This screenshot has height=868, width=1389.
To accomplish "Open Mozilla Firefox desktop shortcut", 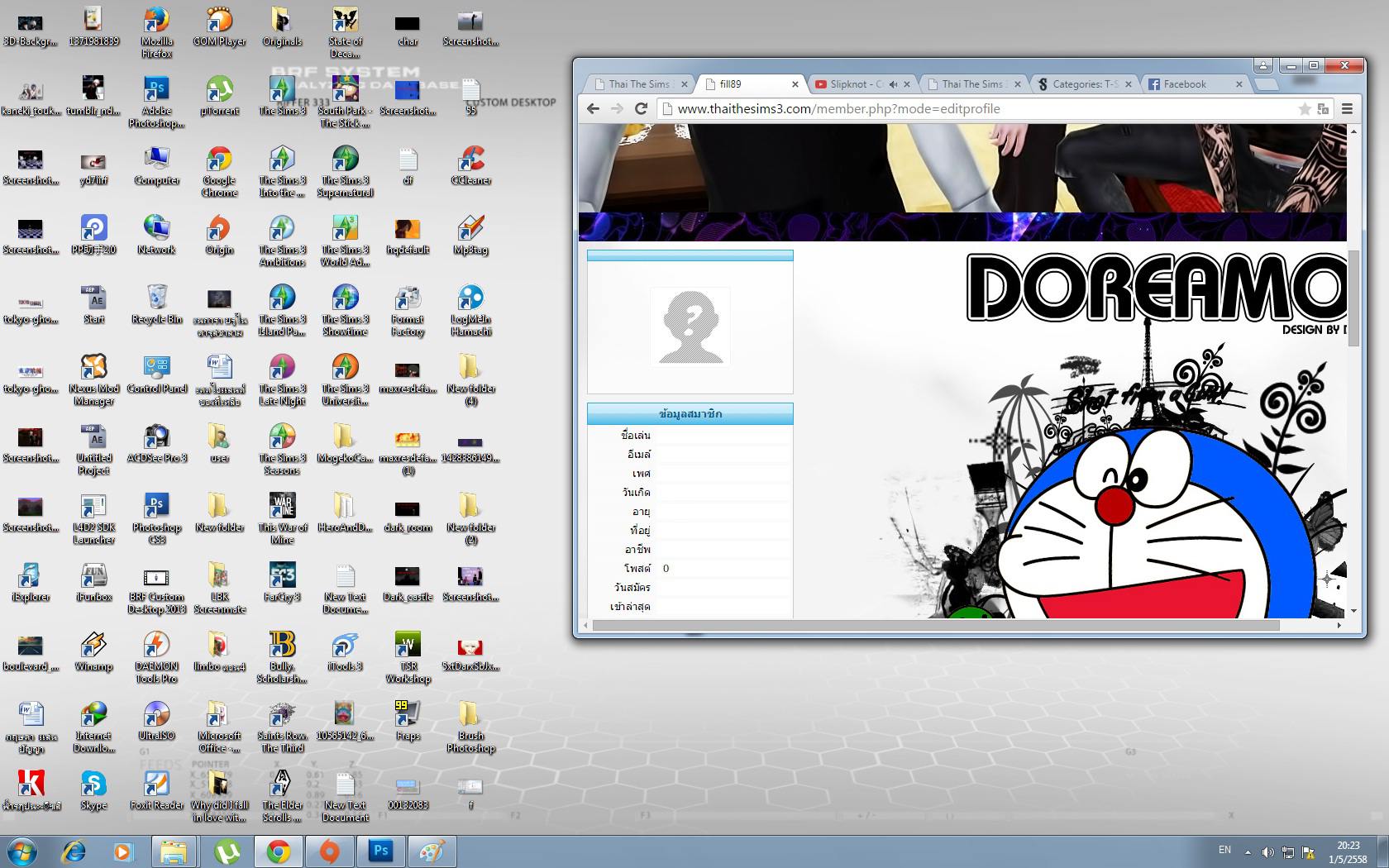I will [x=156, y=33].
